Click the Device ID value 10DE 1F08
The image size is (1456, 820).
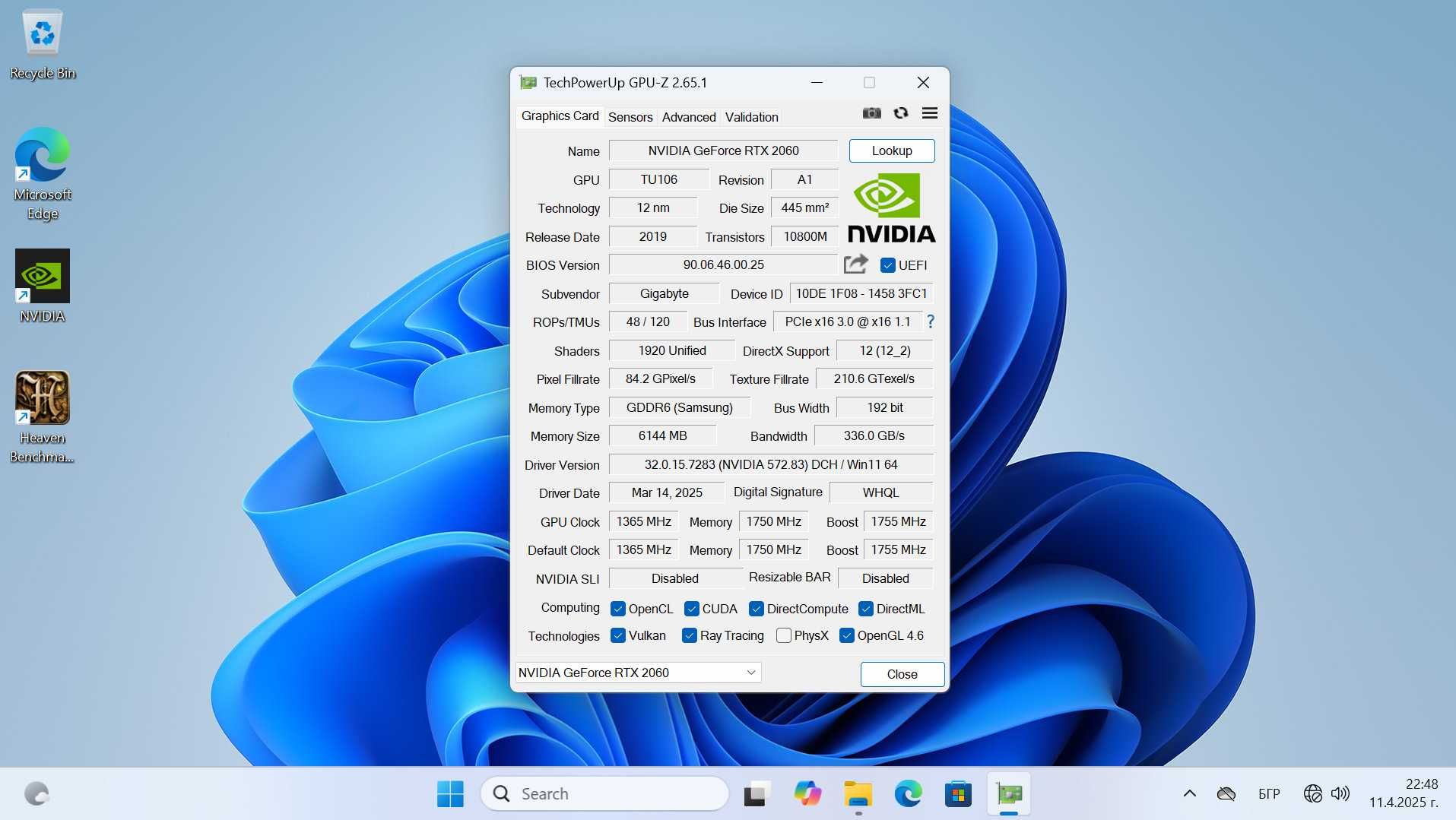(x=861, y=293)
